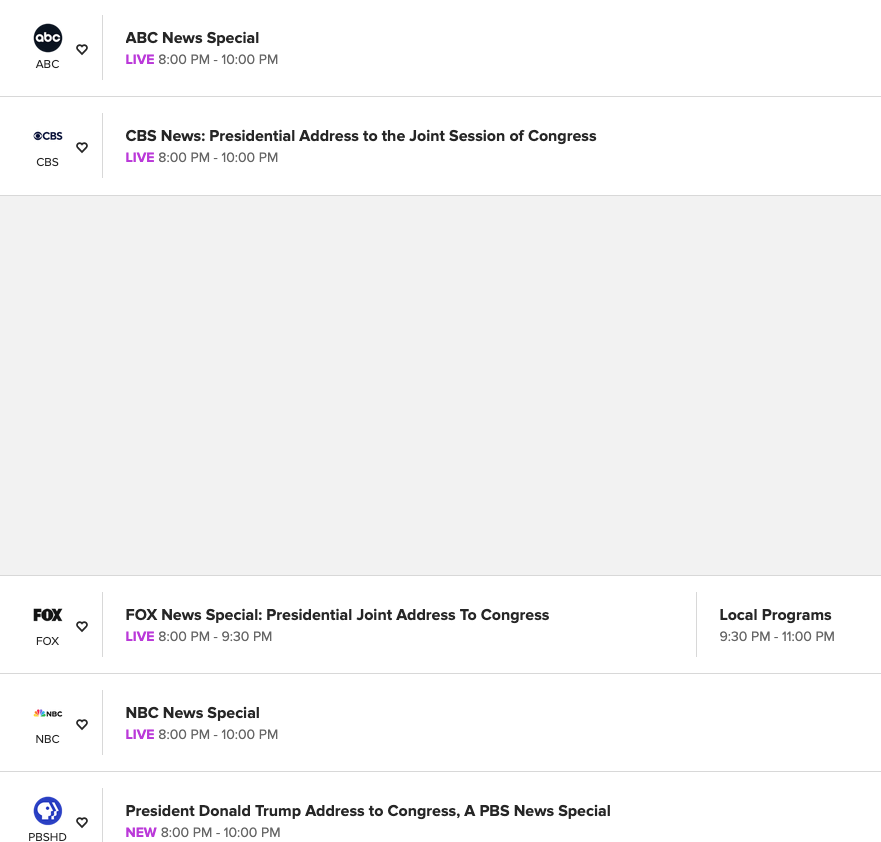Click the 9:30 PM - 11:00 PM time
This screenshot has height=842, width=881.
(x=777, y=636)
